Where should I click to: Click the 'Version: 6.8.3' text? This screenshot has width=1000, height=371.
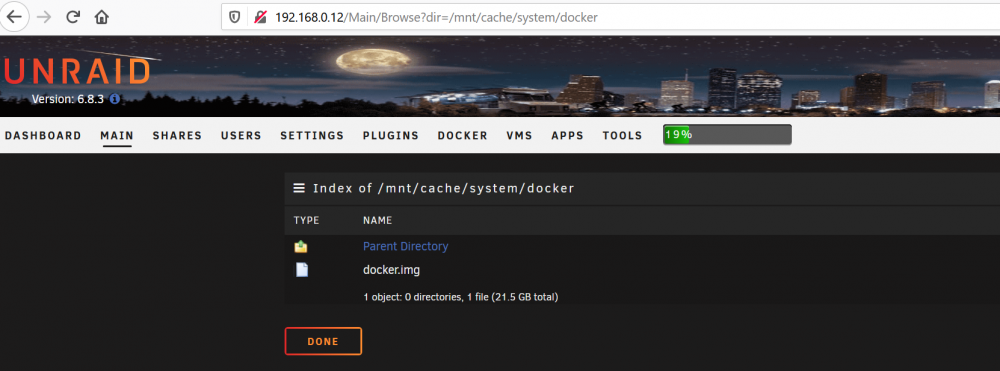(68, 99)
